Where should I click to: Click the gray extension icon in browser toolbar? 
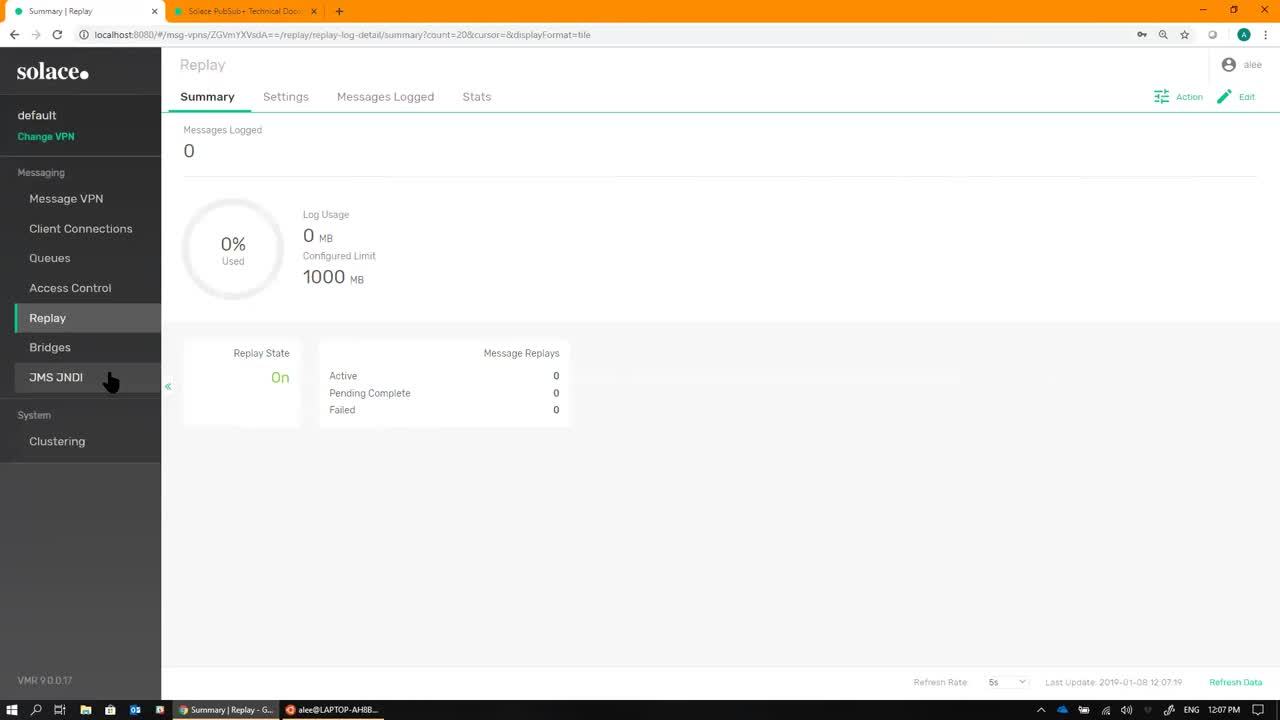[x=1213, y=34]
